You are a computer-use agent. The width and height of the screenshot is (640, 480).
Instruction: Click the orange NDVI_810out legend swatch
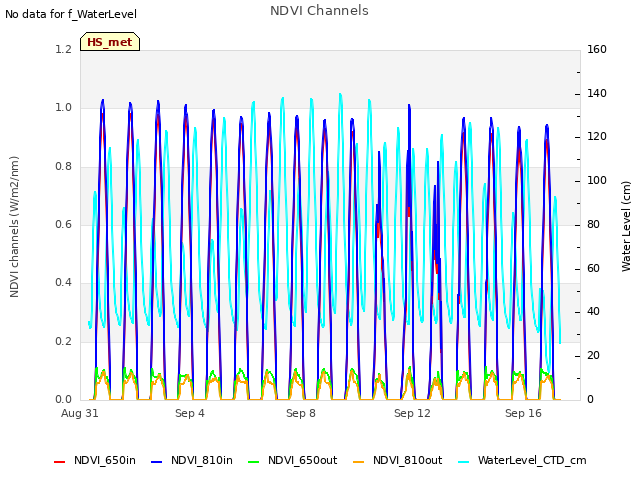(358, 462)
